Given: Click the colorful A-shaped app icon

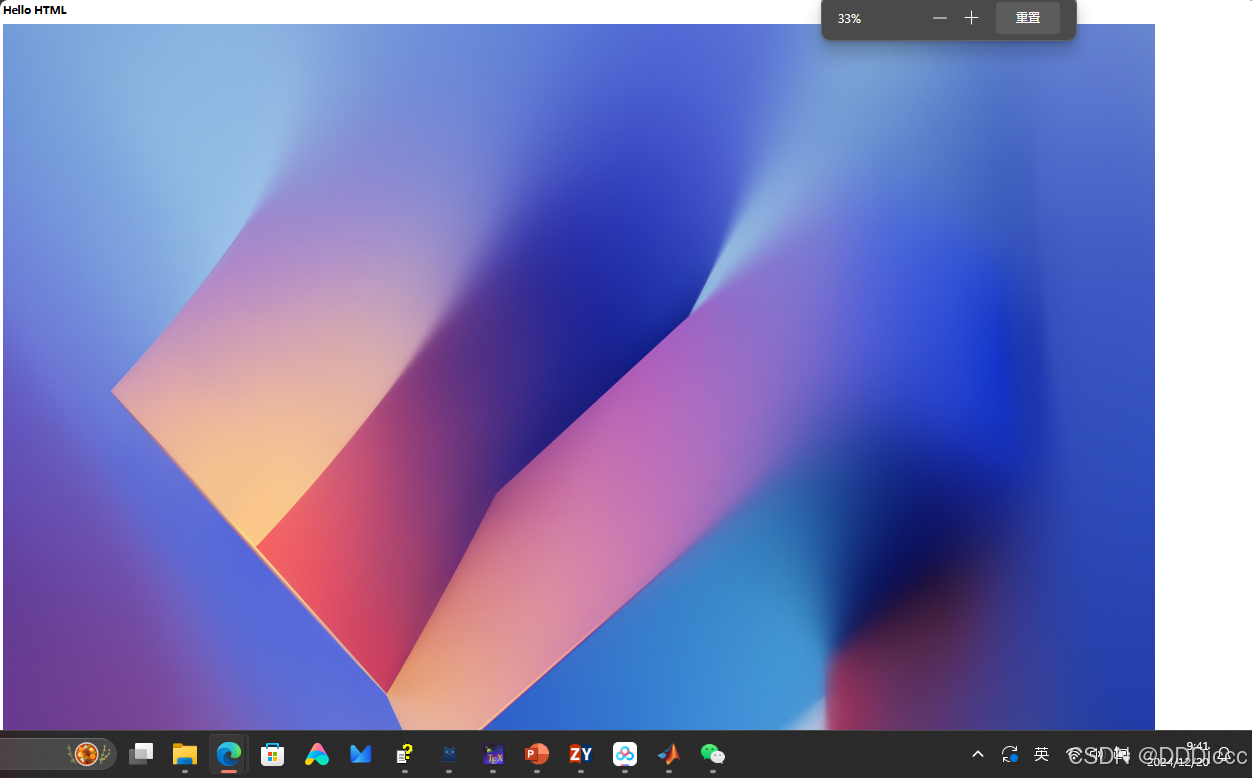Looking at the screenshot, I should (x=317, y=754).
